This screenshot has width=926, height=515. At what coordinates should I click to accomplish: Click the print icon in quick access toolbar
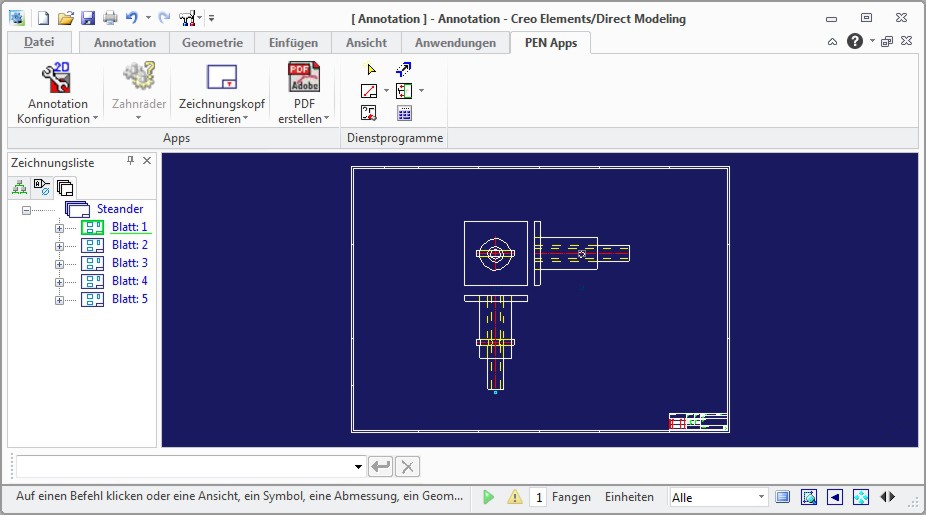110,18
